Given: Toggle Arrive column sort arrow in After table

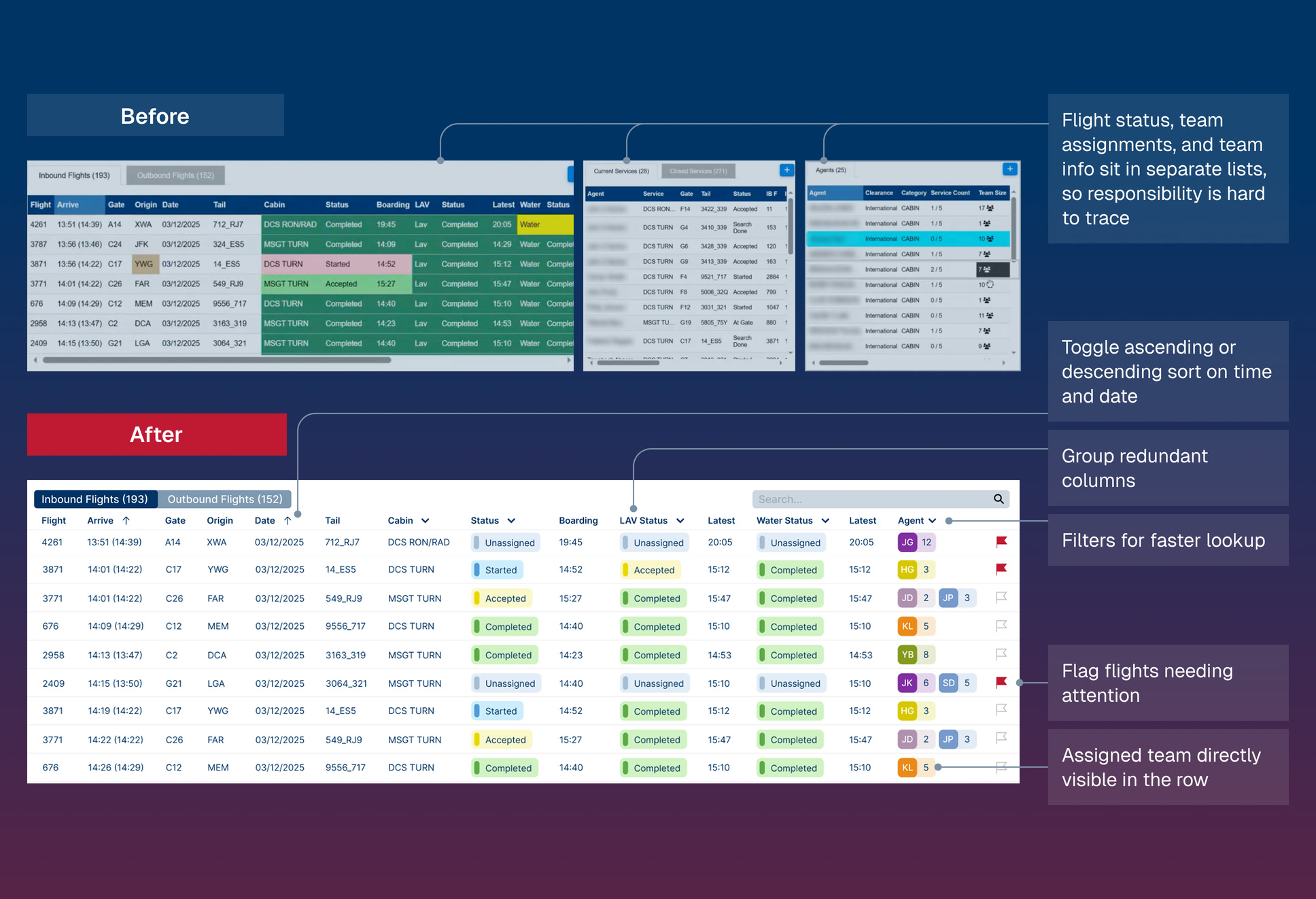Looking at the screenshot, I should pos(126,520).
